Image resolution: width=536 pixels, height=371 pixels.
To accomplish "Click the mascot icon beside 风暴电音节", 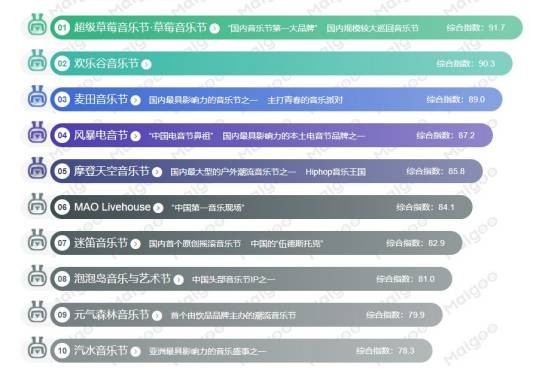I will tap(37, 132).
